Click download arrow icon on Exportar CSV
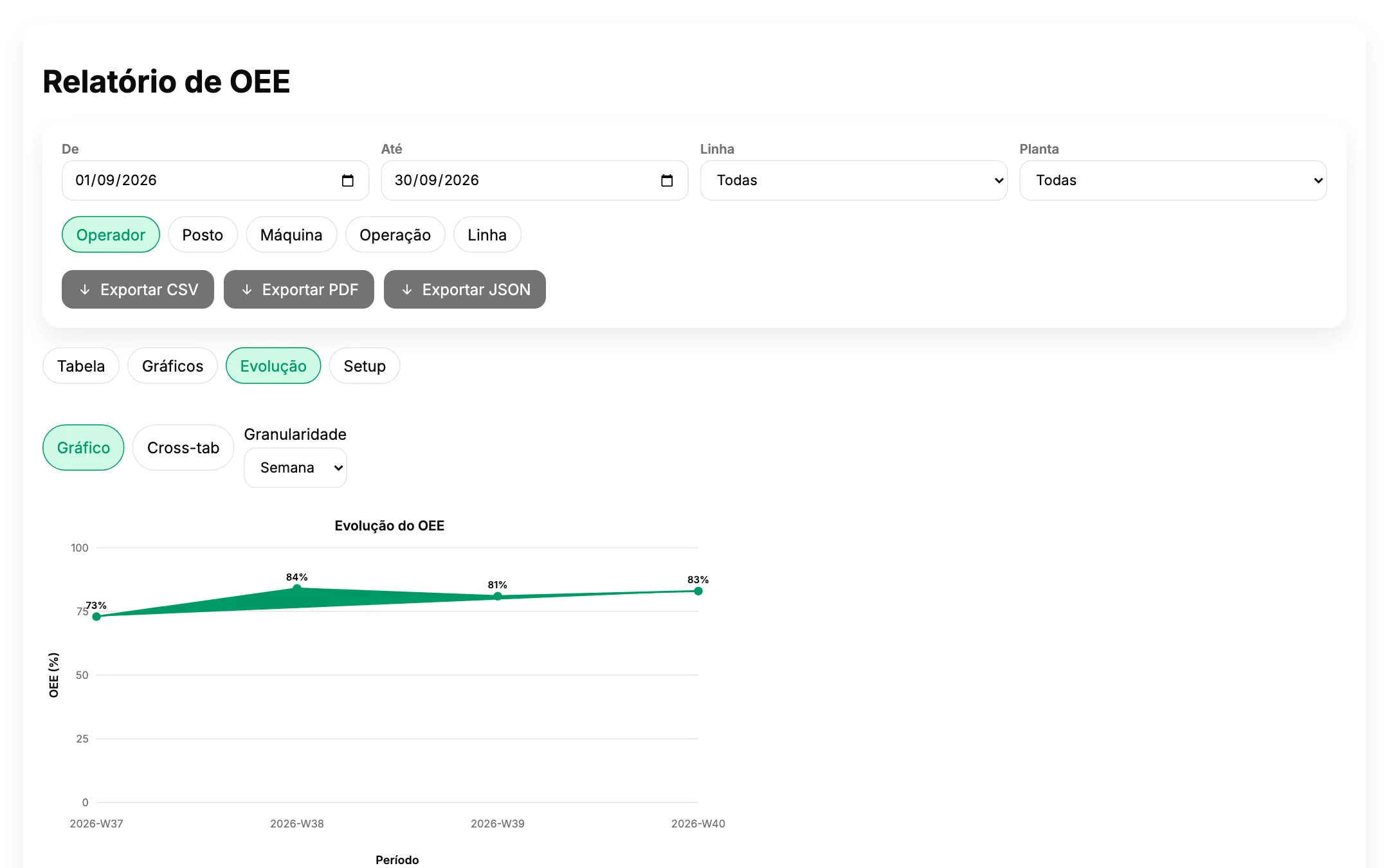This screenshot has height=868, width=1389. tap(85, 290)
